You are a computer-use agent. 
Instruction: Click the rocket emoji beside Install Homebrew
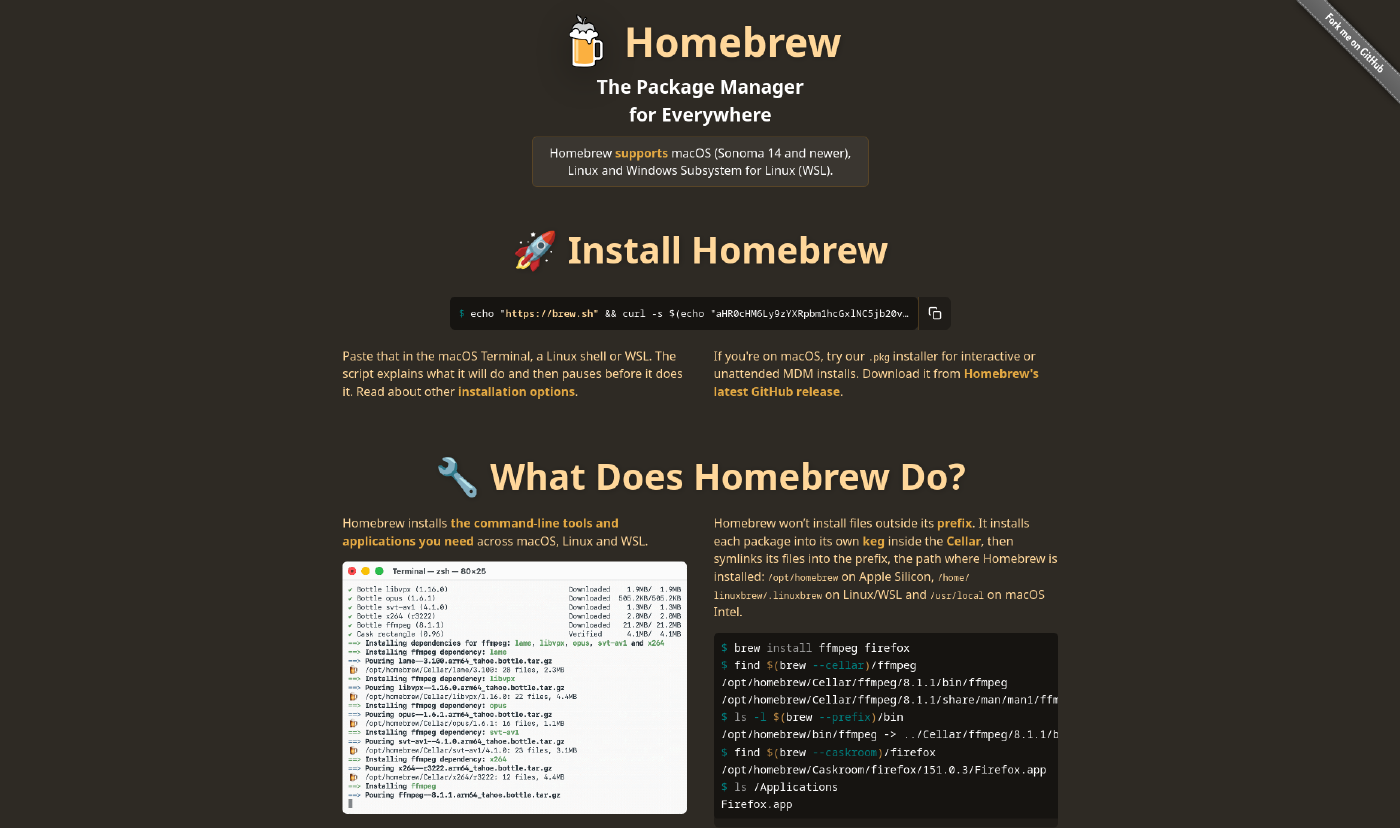535,250
